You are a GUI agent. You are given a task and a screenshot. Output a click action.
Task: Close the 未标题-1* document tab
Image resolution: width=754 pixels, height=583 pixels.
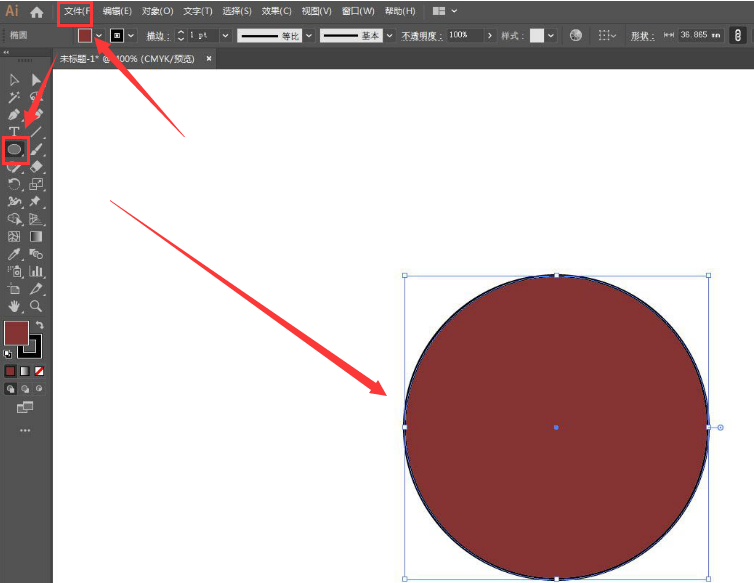point(209,59)
